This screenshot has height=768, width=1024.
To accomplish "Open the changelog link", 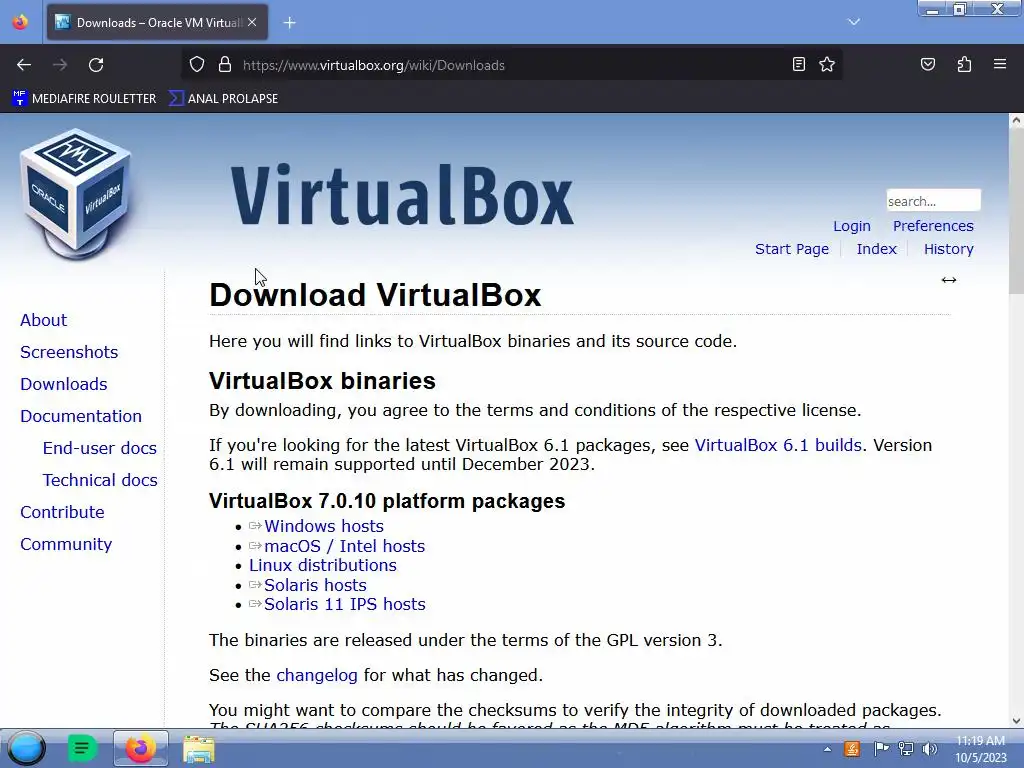I will coord(317,675).
